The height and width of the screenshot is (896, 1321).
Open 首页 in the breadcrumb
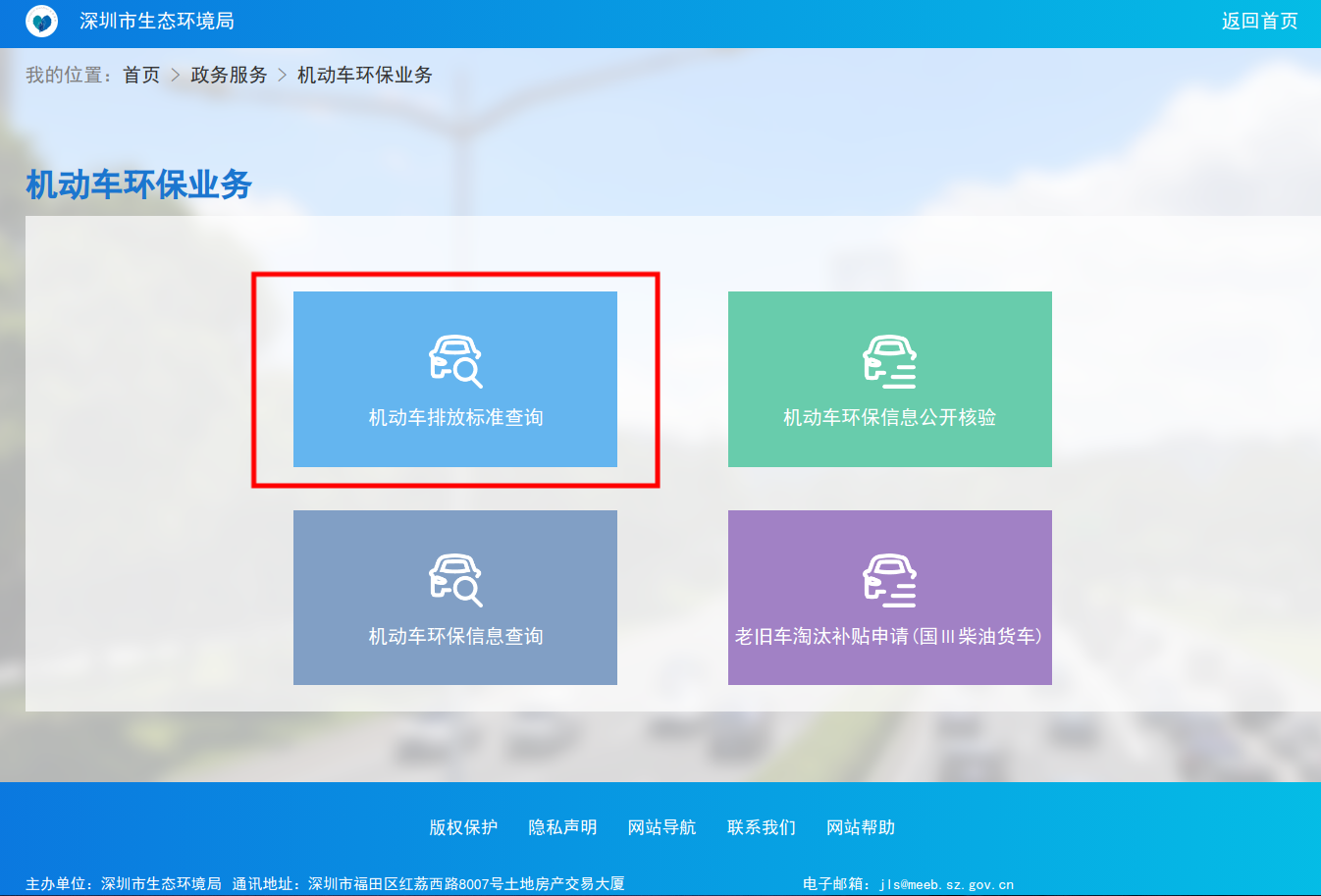pyautogui.click(x=141, y=75)
